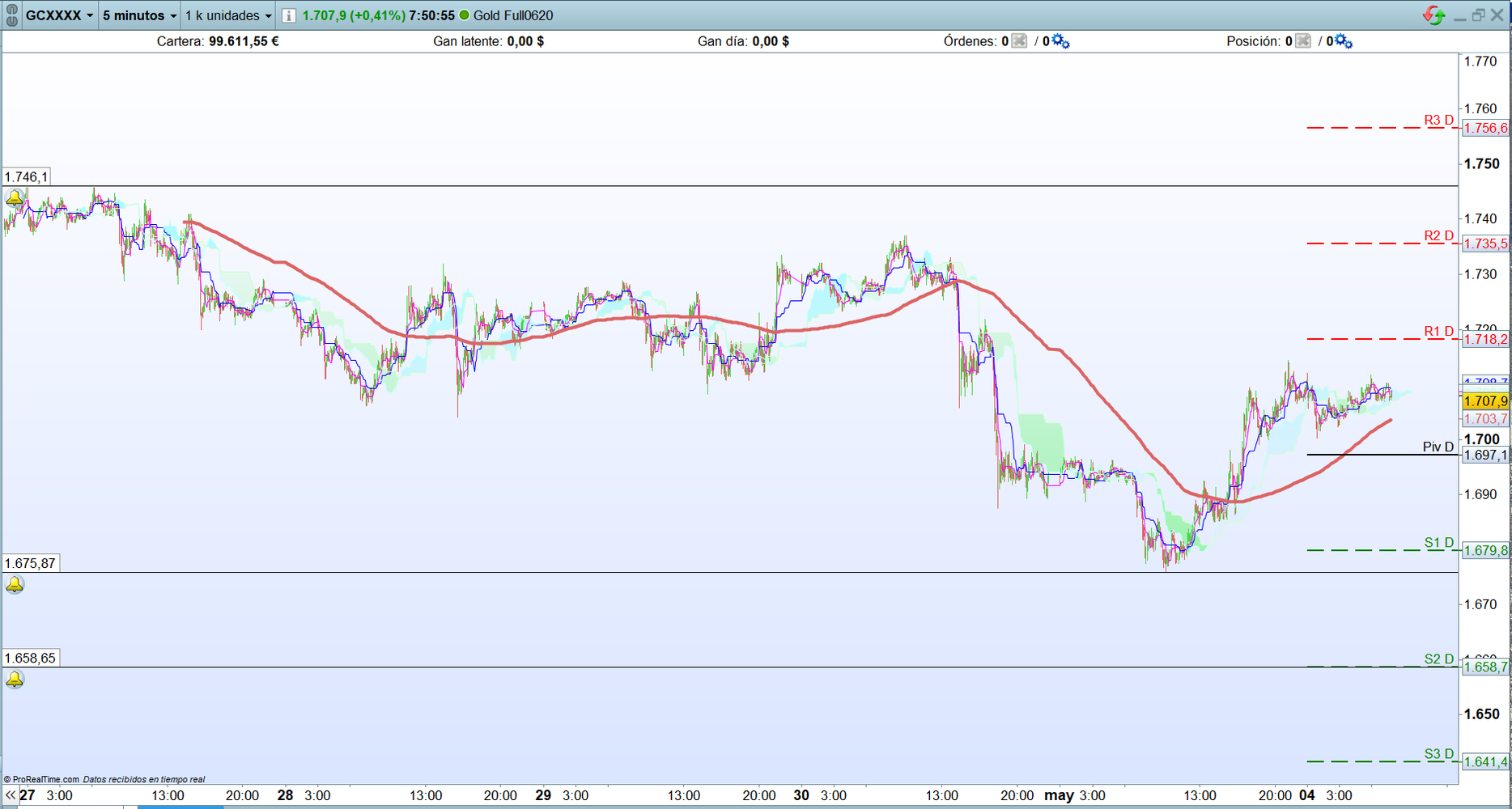This screenshot has width=1512, height=809.
Task: Click the double-arrow scroll back button
Action: click(11, 795)
